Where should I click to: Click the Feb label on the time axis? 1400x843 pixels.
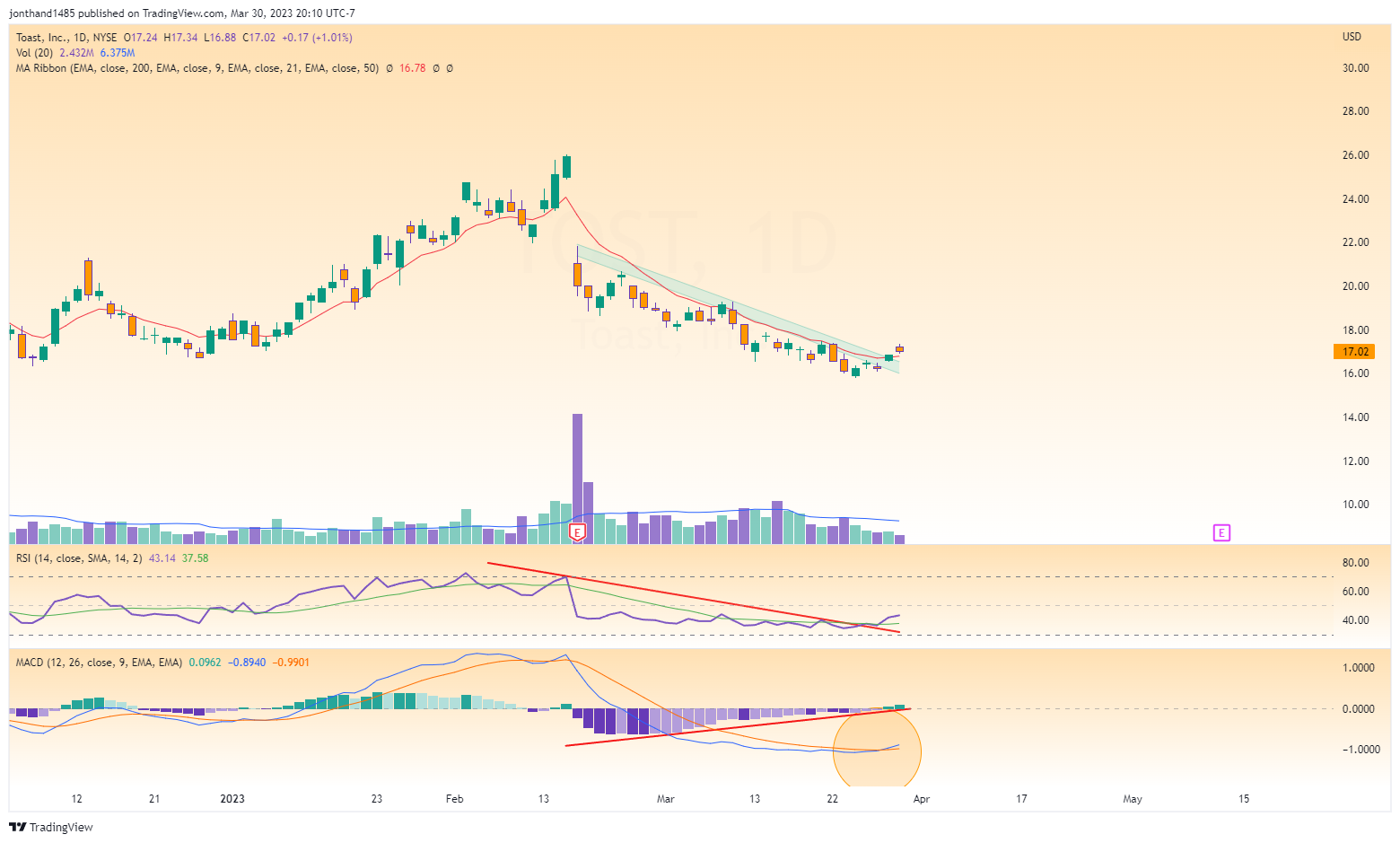pyautogui.click(x=454, y=799)
